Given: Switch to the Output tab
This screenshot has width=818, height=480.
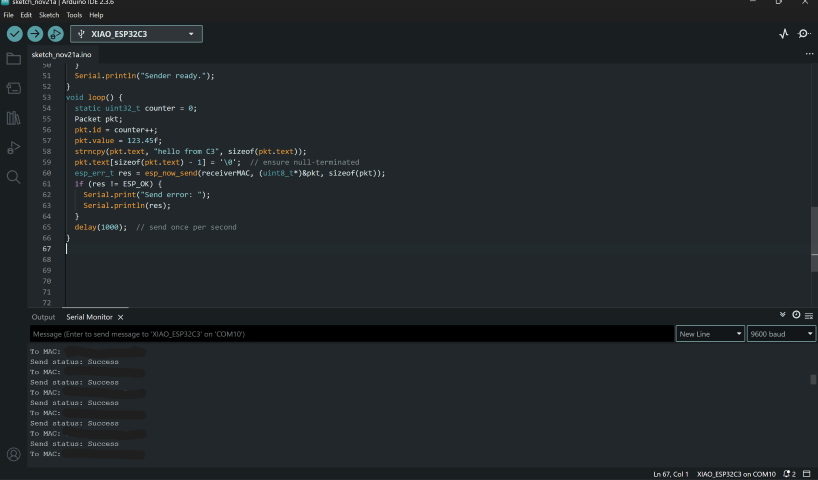Looking at the screenshot, I should (43, 317).
